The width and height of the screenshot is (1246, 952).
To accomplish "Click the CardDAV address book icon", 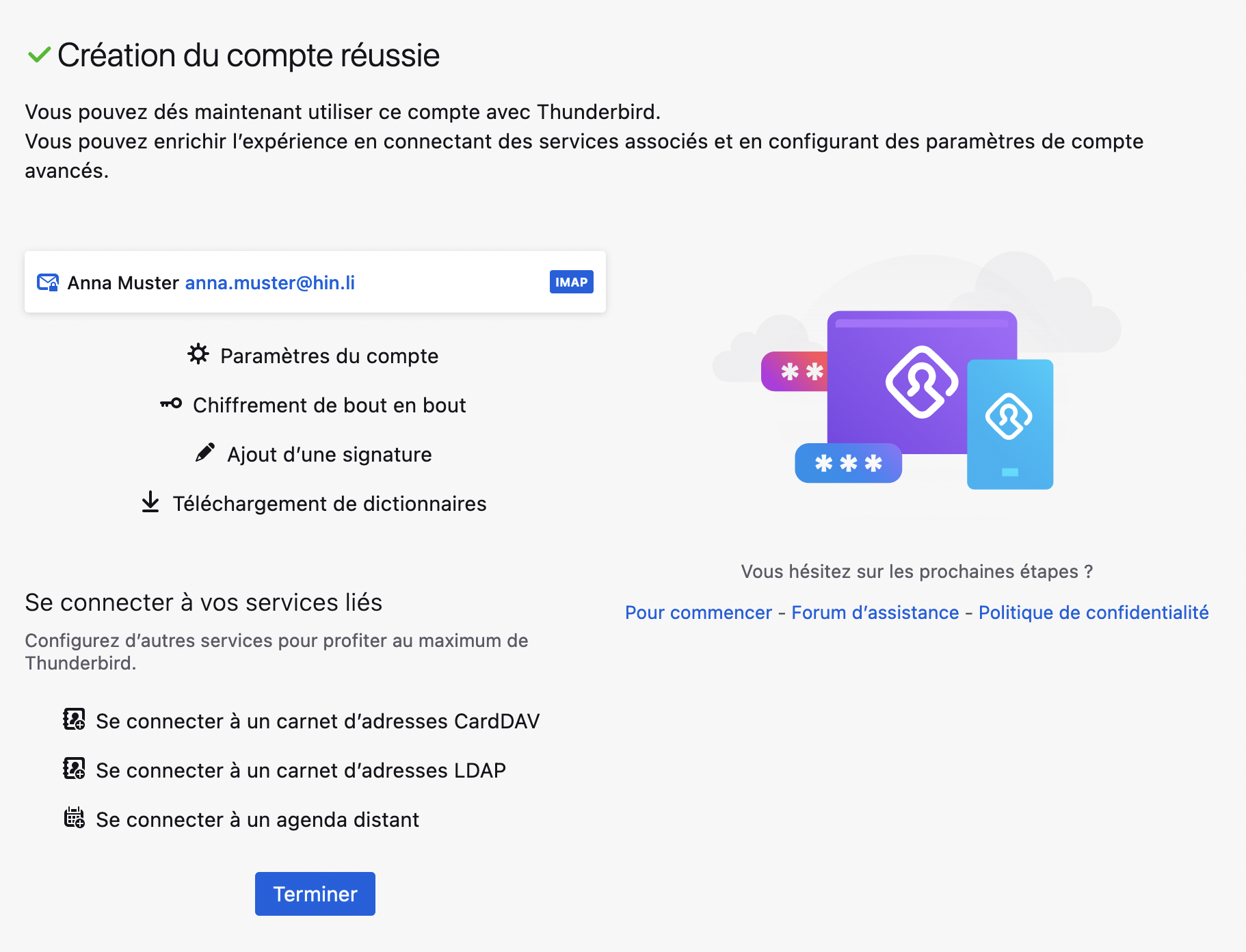I will click(74, 719).
